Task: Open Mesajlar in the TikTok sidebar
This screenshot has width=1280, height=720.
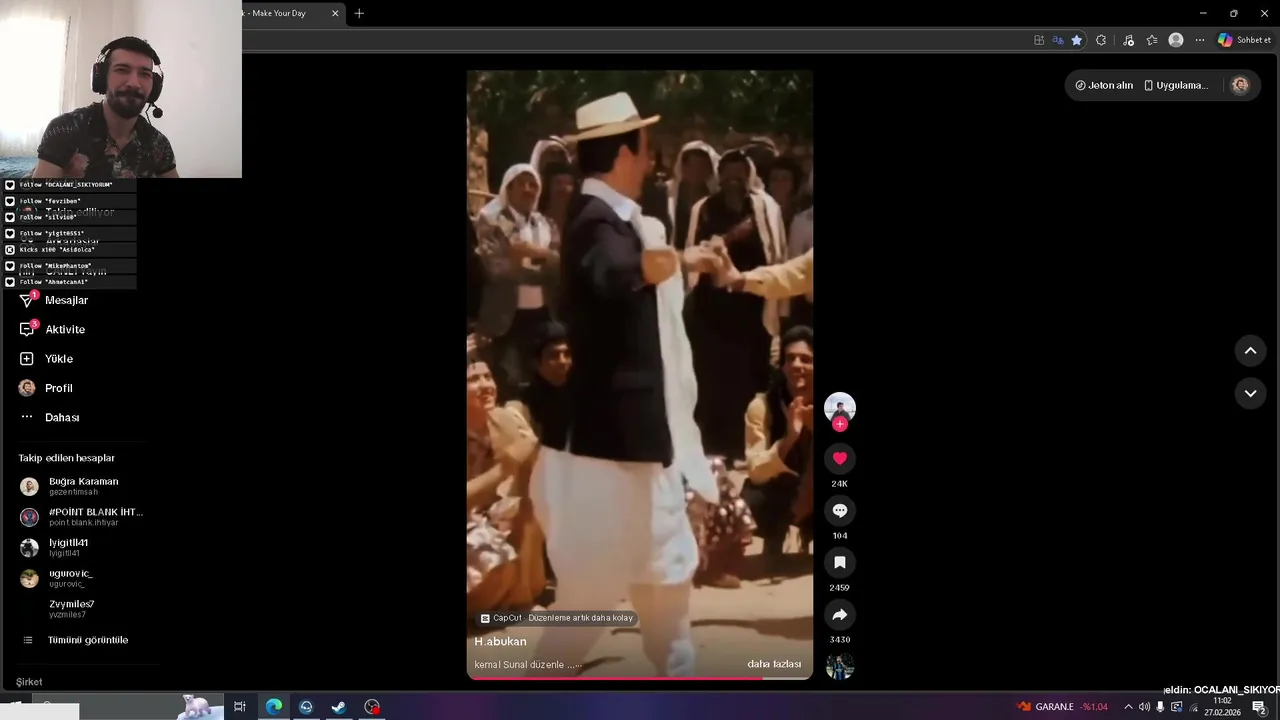Action: tap(54, 300)
